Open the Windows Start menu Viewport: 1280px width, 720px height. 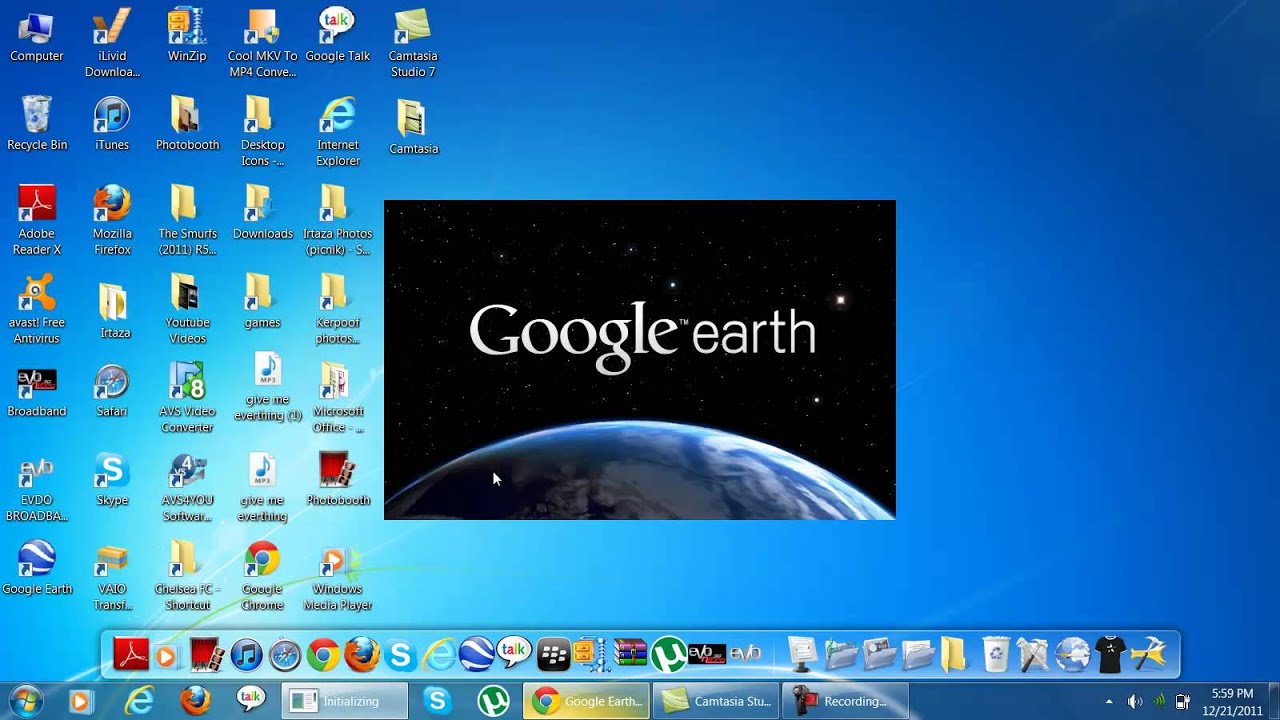pyautogui.click(x=26, y=701)
